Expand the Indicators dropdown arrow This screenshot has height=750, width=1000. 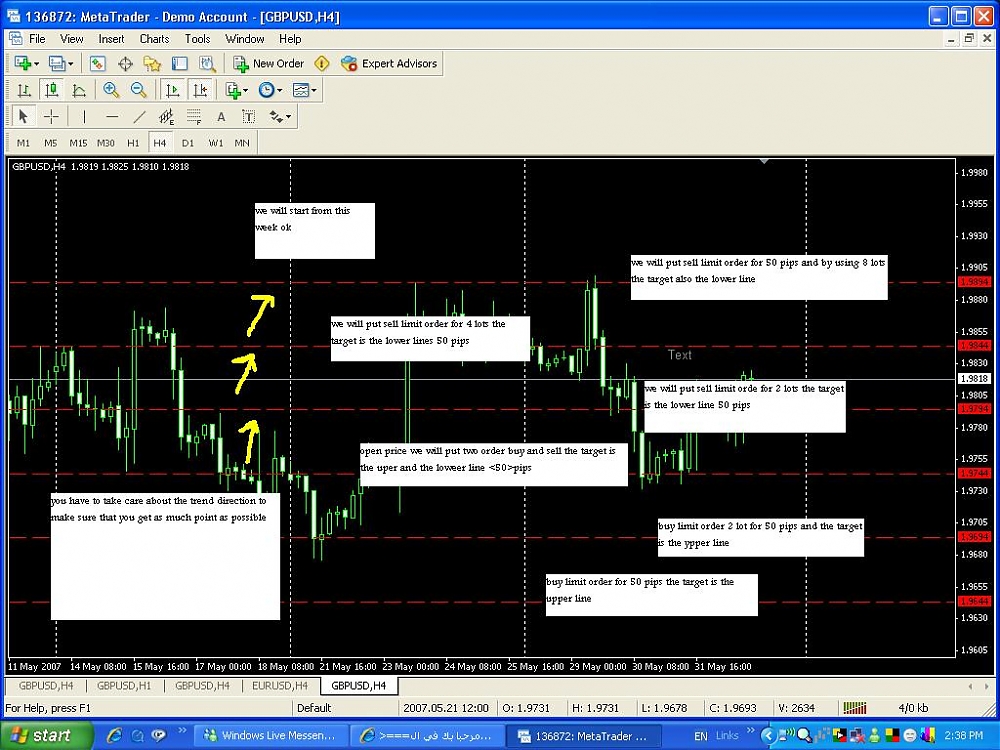(x=246, y=91)
